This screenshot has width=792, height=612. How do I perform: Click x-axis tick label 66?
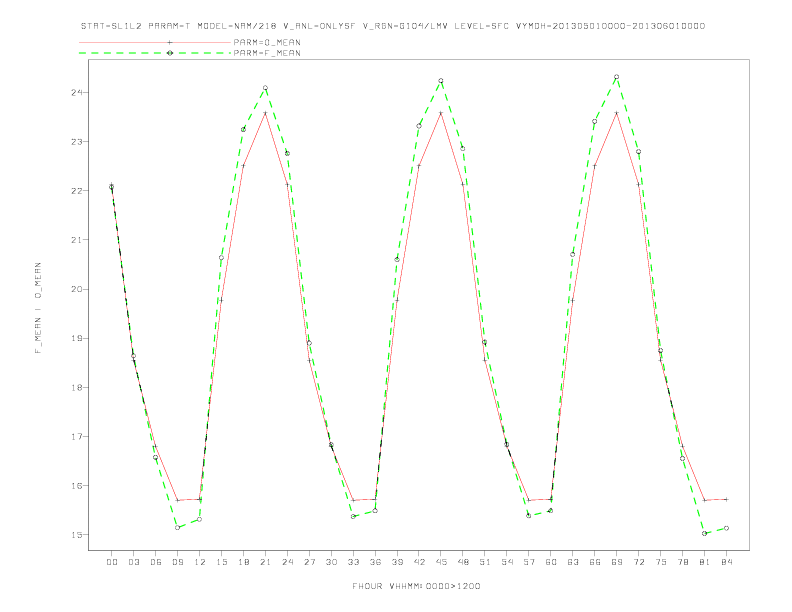point(595,562)
